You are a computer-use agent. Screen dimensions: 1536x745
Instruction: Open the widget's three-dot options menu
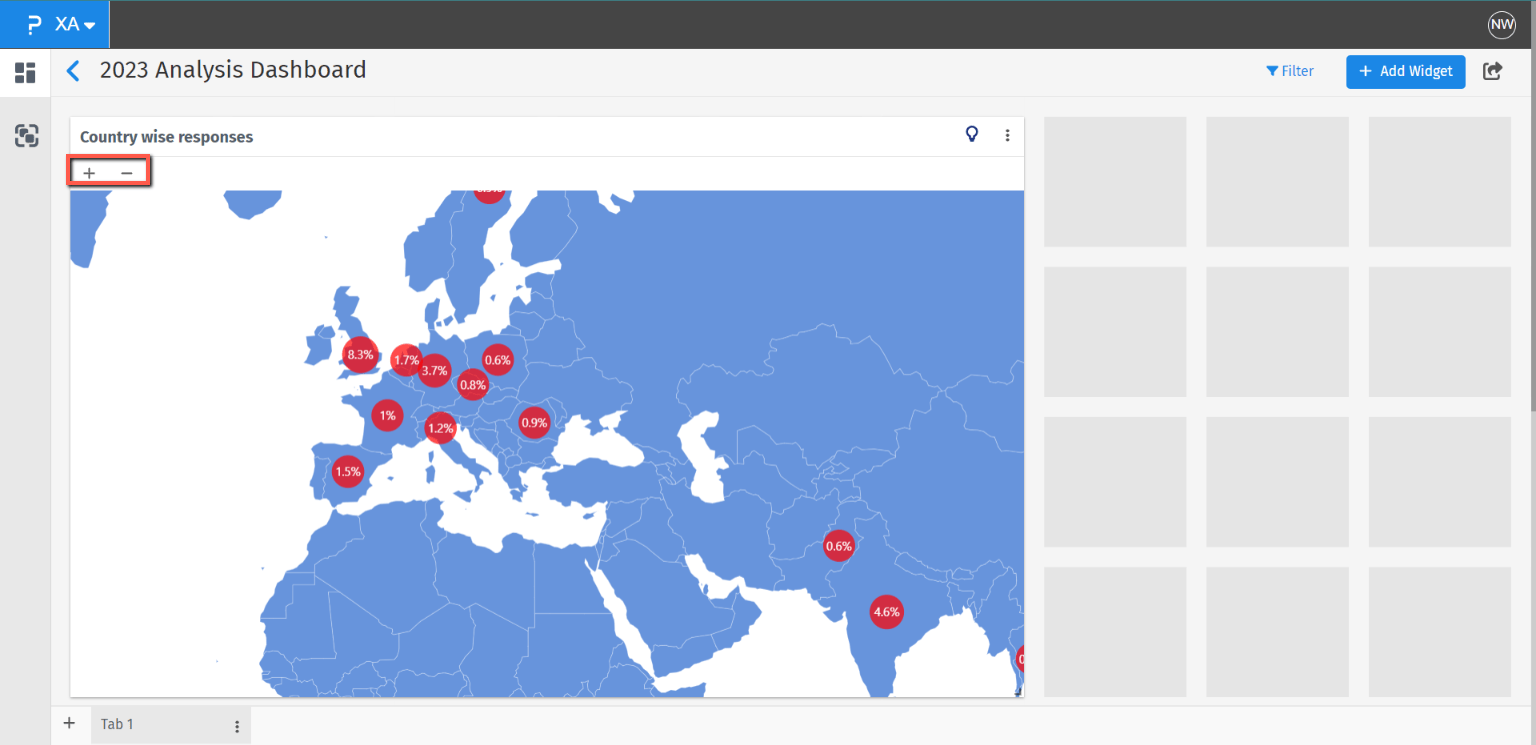coord(1007,136)
